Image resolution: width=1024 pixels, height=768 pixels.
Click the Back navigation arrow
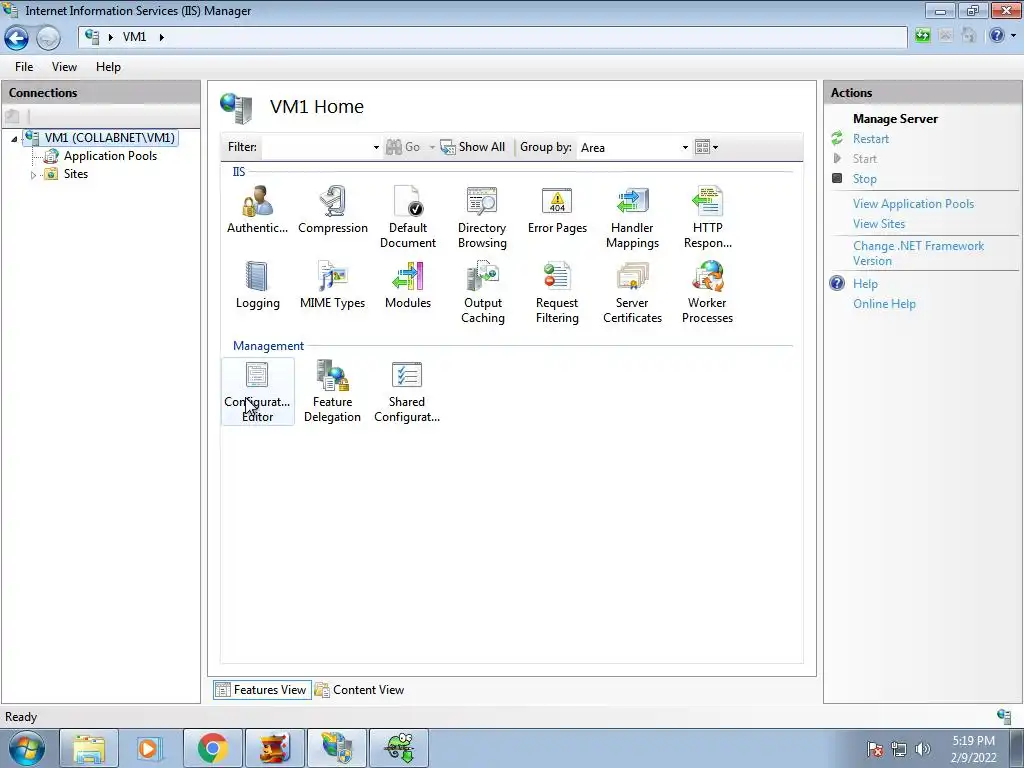pyautogui.click(x=16, y=38)
